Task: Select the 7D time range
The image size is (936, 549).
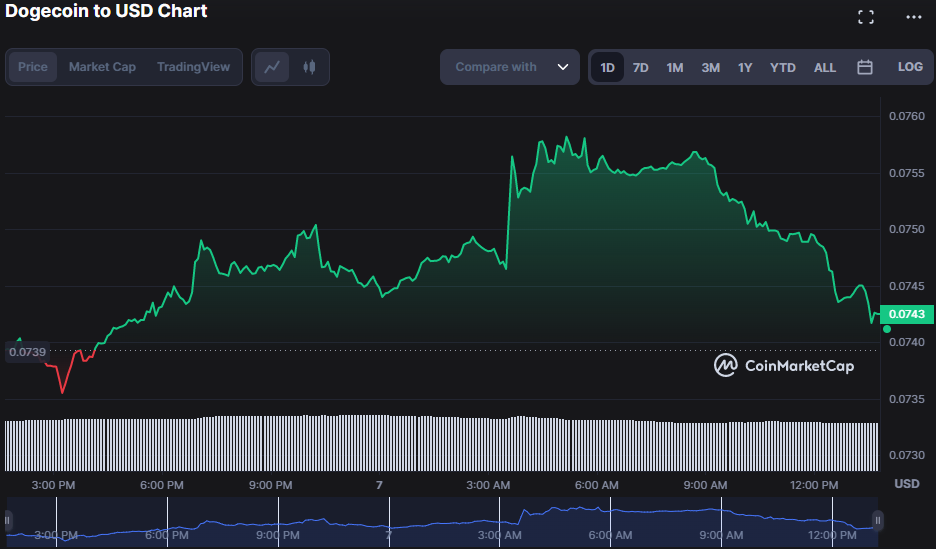Action: click(x=641, y=67)
